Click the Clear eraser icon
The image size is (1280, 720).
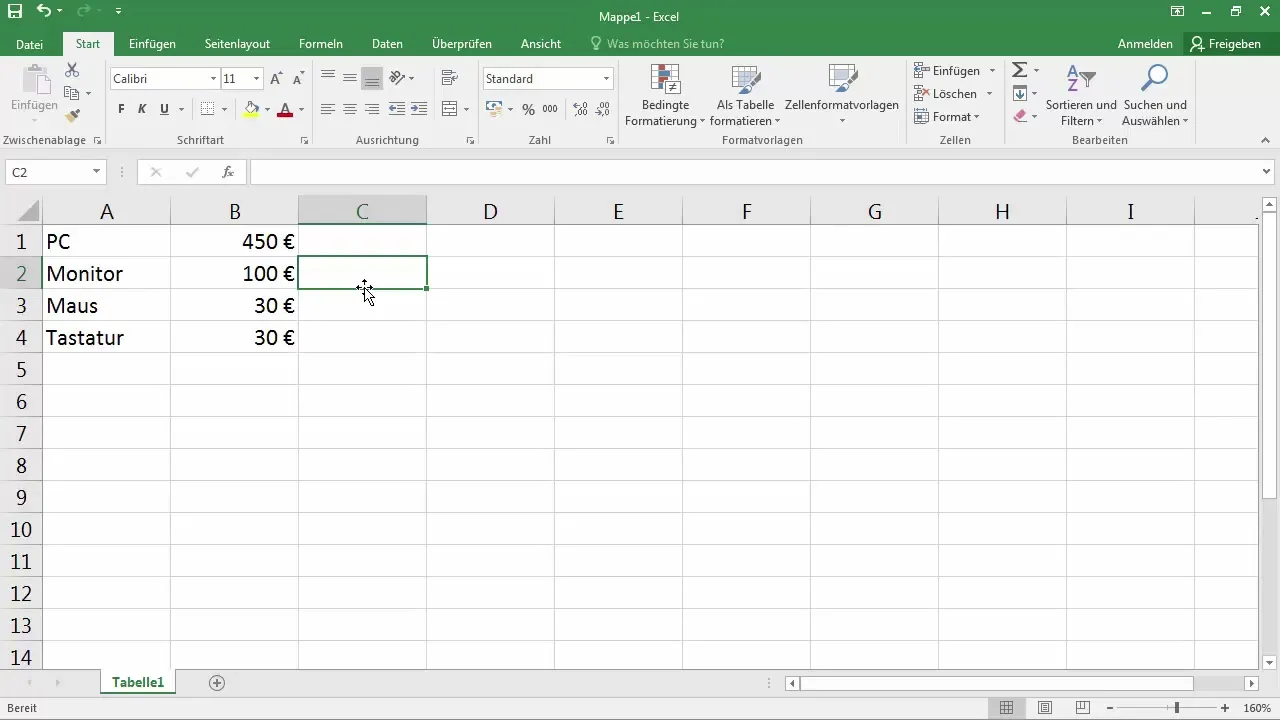(x=1019, y=116)
